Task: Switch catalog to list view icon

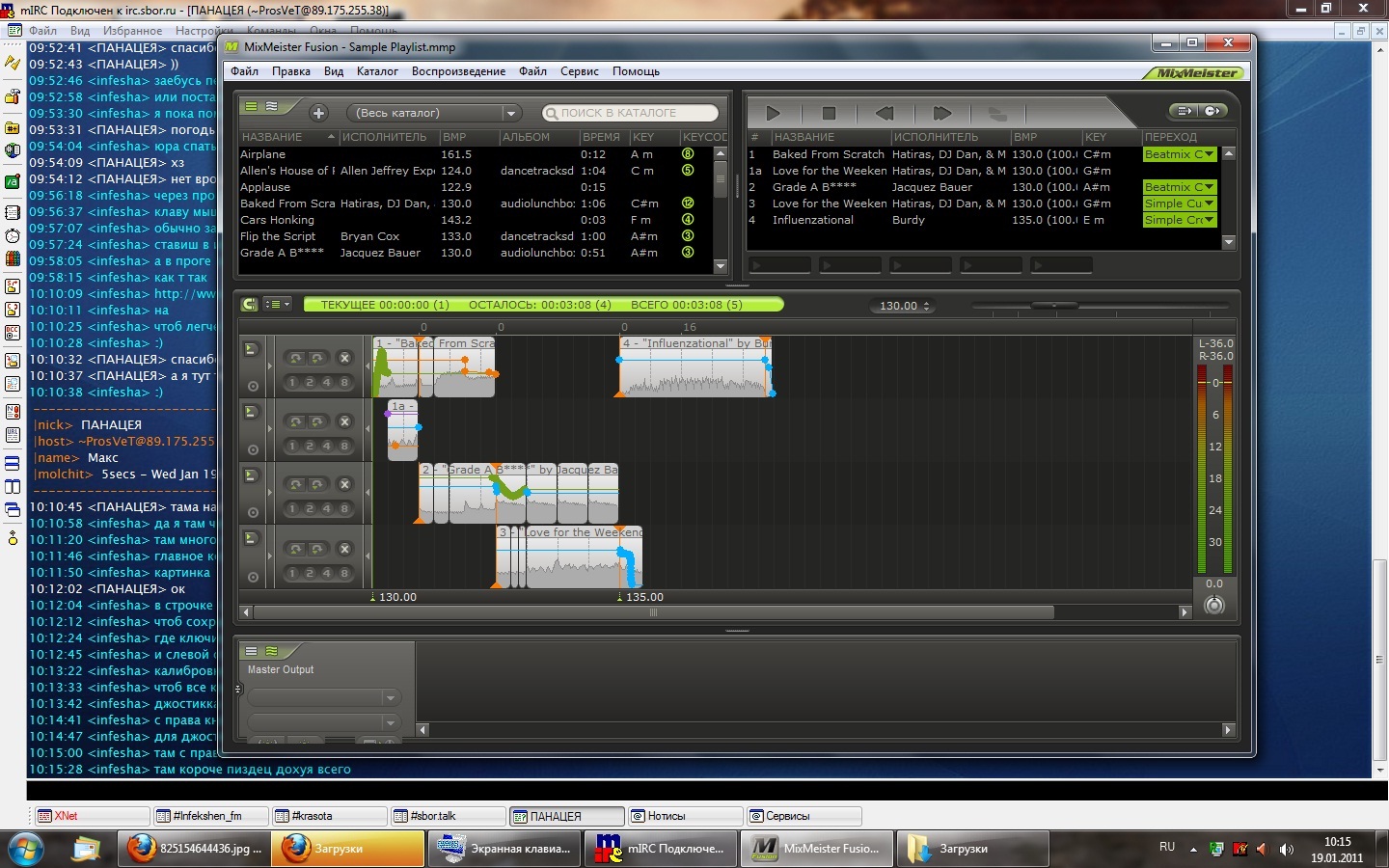Action: tap(252, 107)
